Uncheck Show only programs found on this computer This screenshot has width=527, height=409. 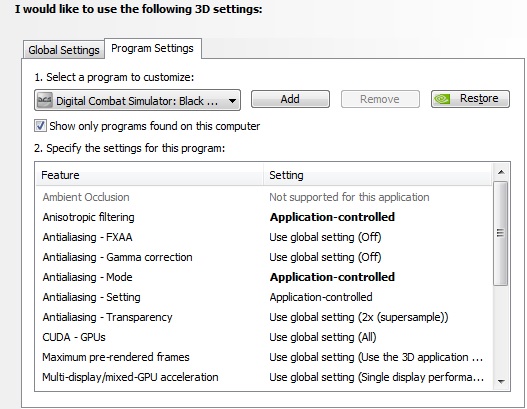pyautogui.click(x=40, y=126)
